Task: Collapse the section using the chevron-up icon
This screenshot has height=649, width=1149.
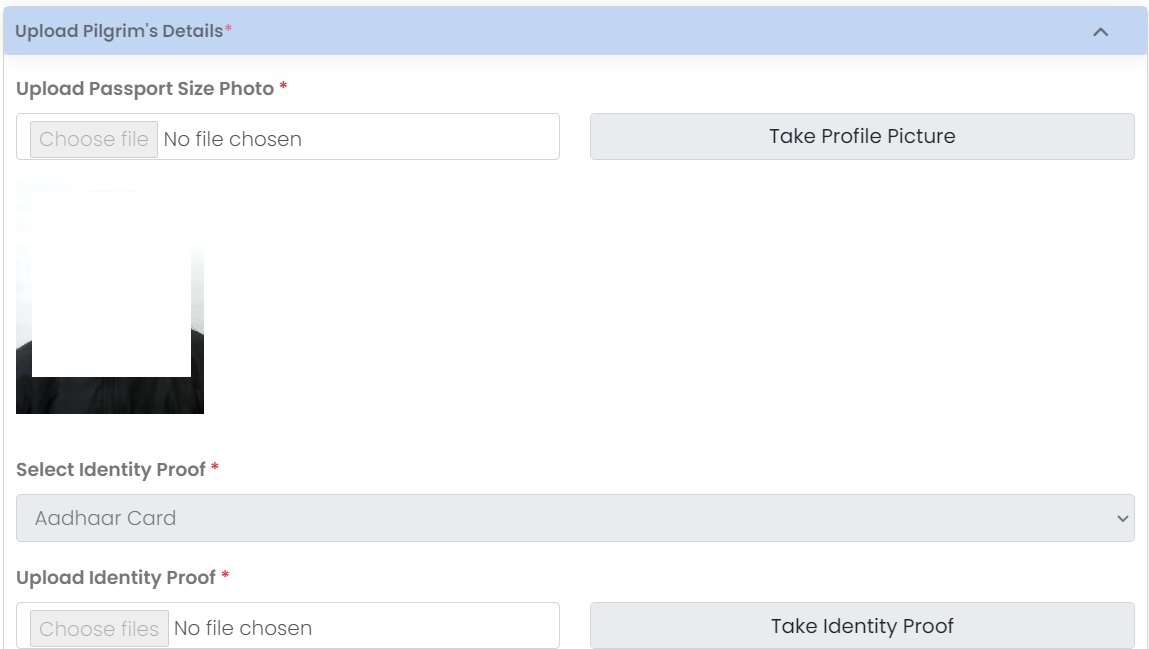Action: [1100, 32]
